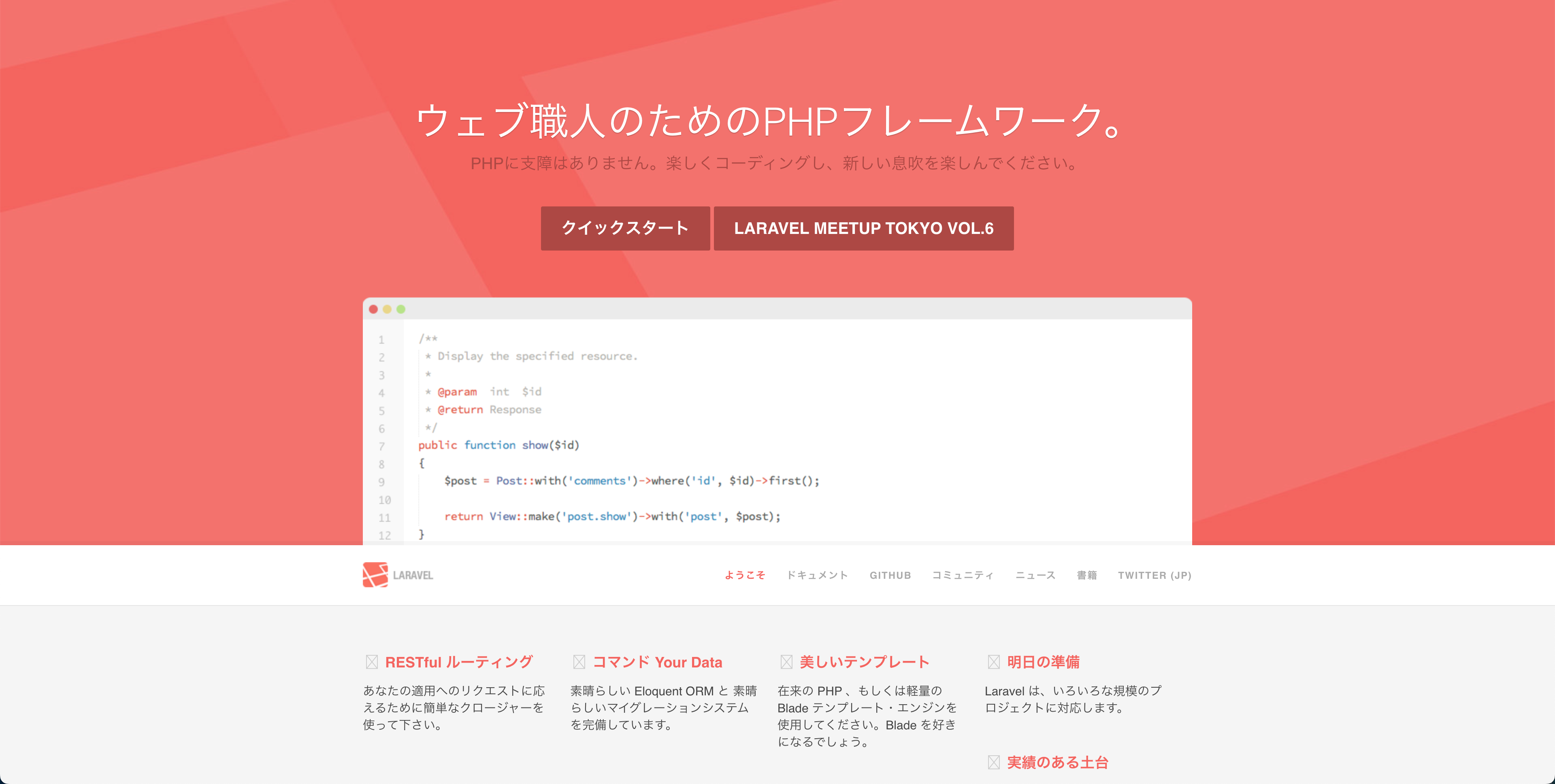1555x784 pixels.
Task: Click the RESTful ルーティング heading
Action: pyautogui.click(x=459, y=662)
